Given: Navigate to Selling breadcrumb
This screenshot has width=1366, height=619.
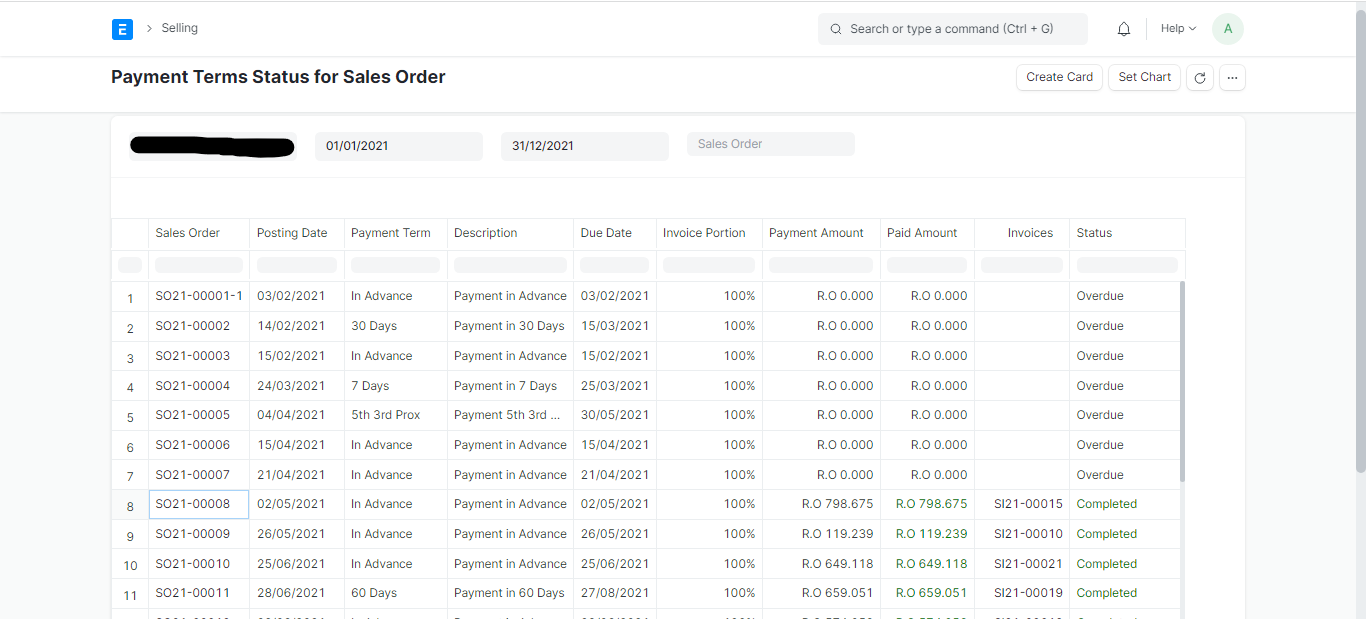Looking at the screenshot, I should (180, 28).
